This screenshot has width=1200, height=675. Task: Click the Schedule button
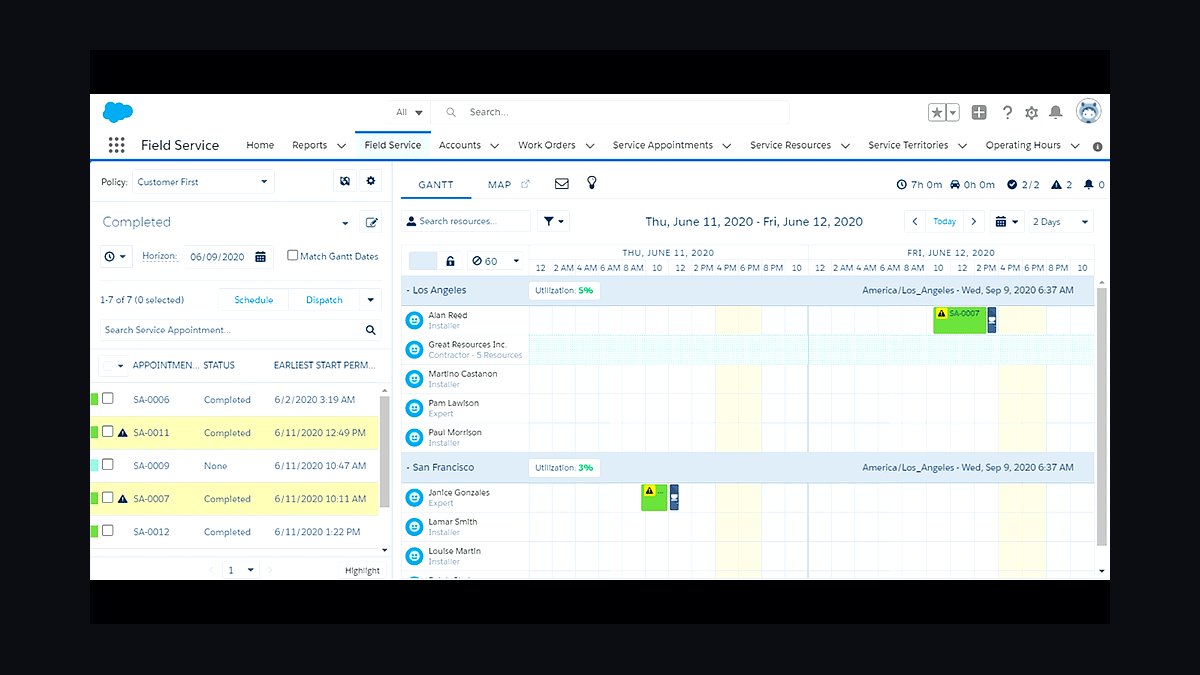[x=254, y=300]
